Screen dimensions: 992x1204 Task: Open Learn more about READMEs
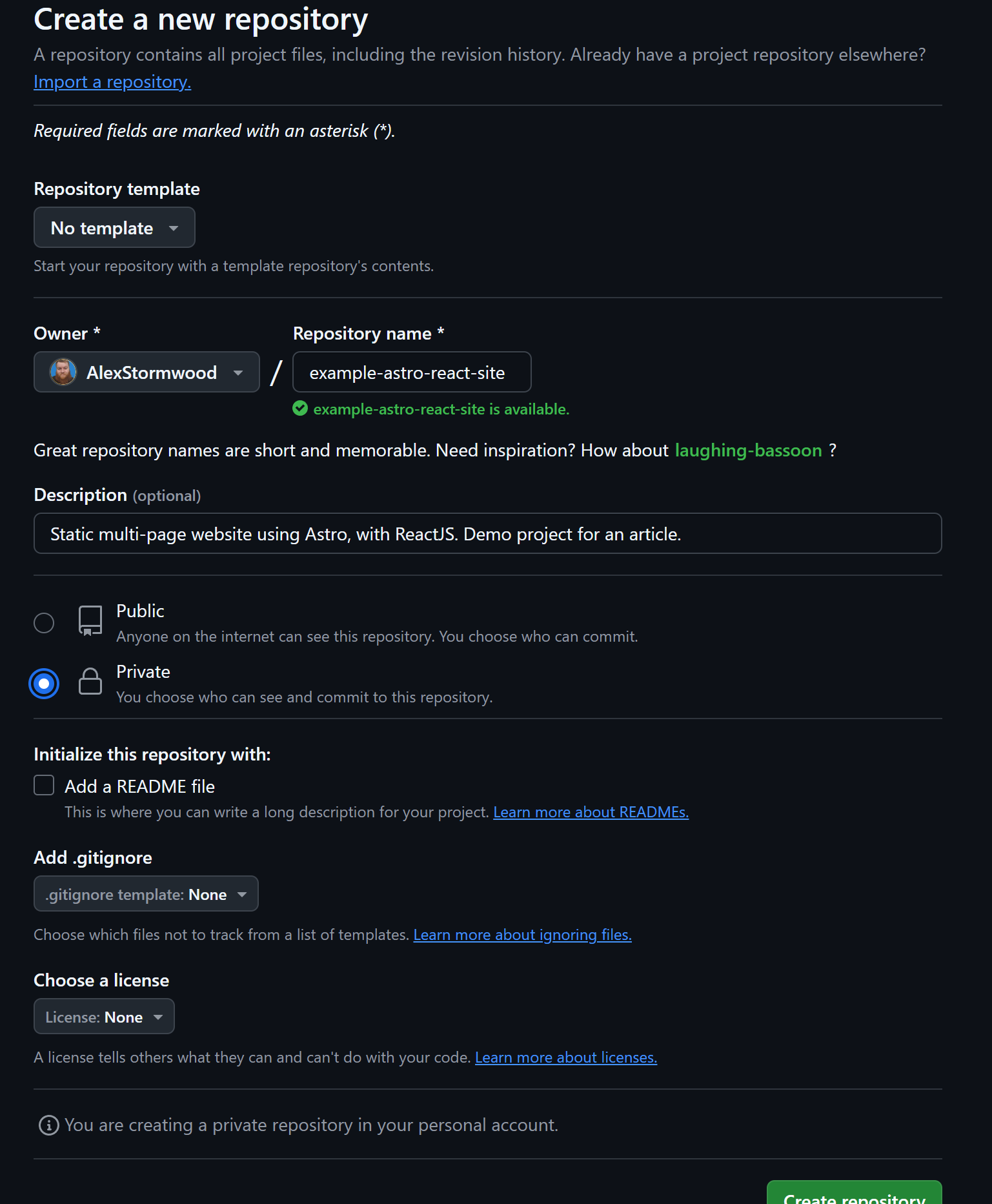coord(591,811)
